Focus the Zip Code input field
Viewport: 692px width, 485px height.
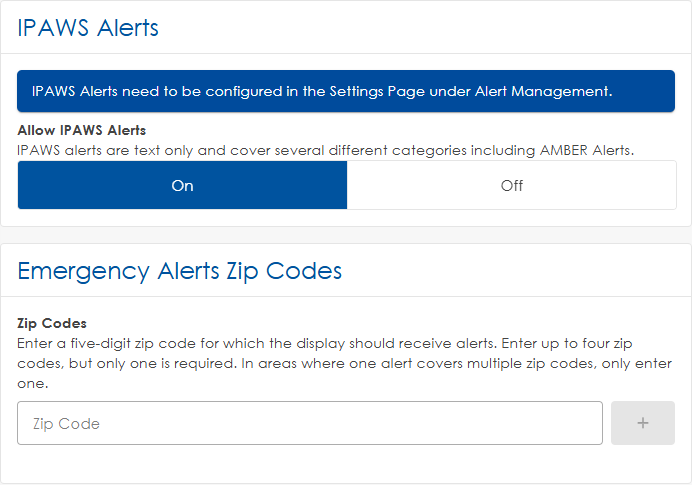point(310,423)
